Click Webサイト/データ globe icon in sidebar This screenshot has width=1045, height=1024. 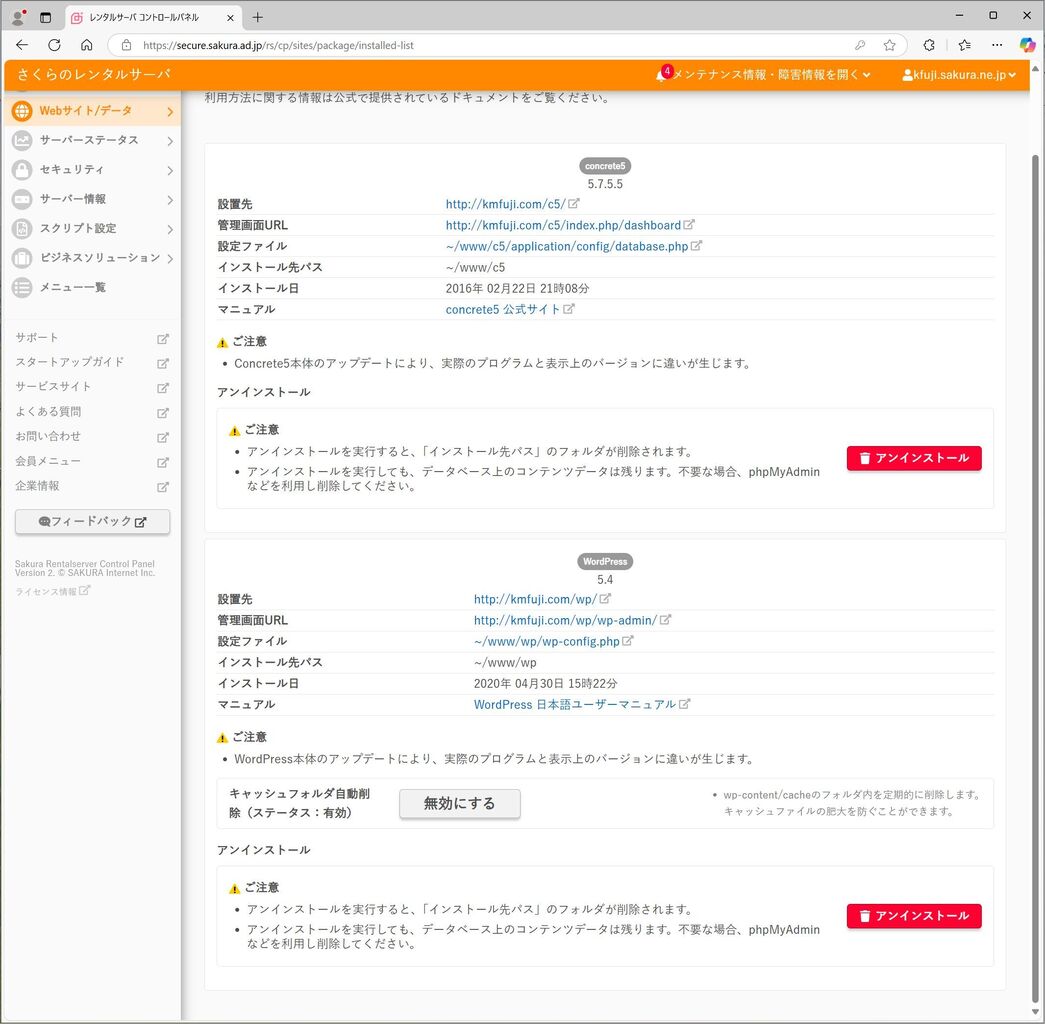[x=22, y=111]
